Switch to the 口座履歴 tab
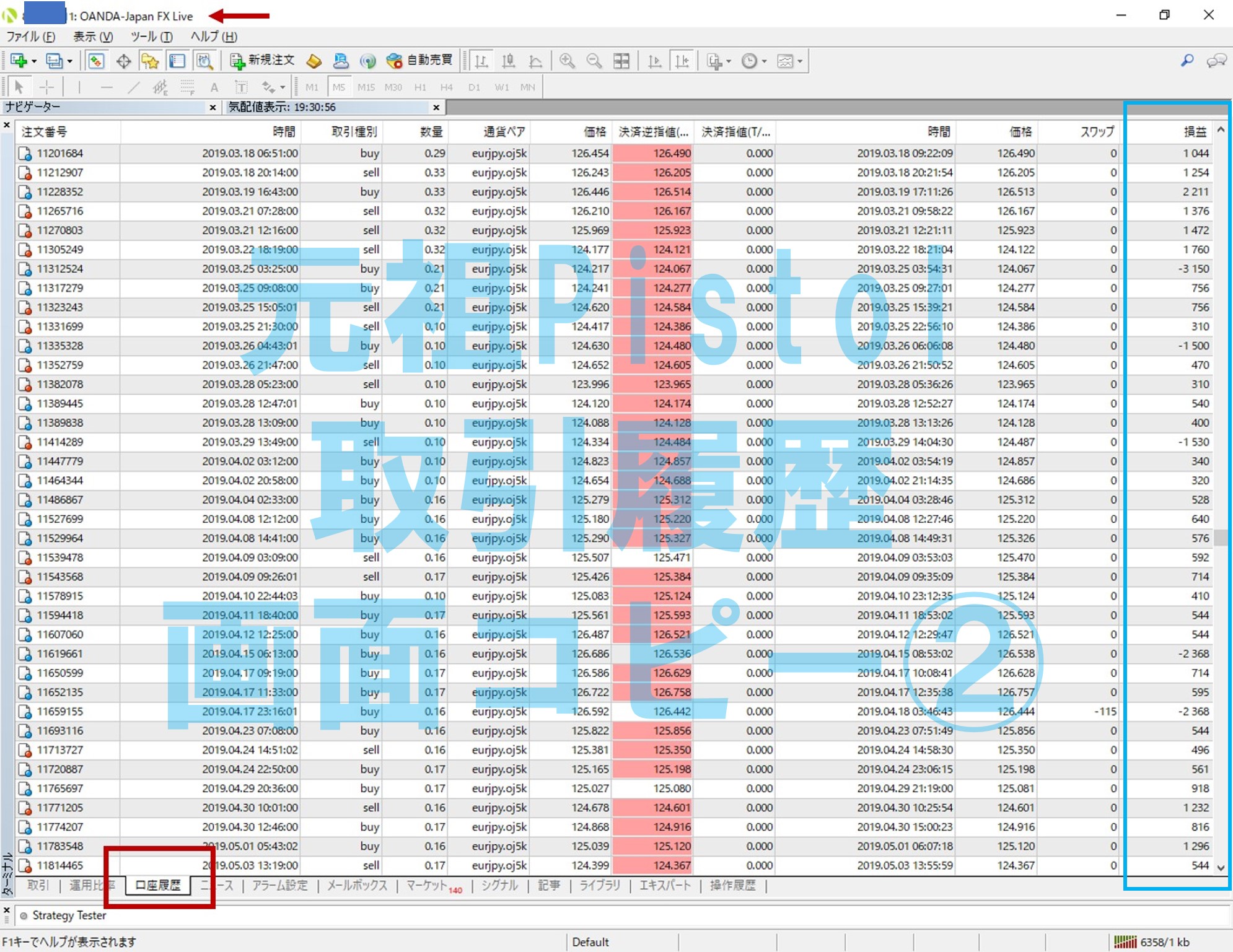The image size is (1233, 952). click(158, 885)
